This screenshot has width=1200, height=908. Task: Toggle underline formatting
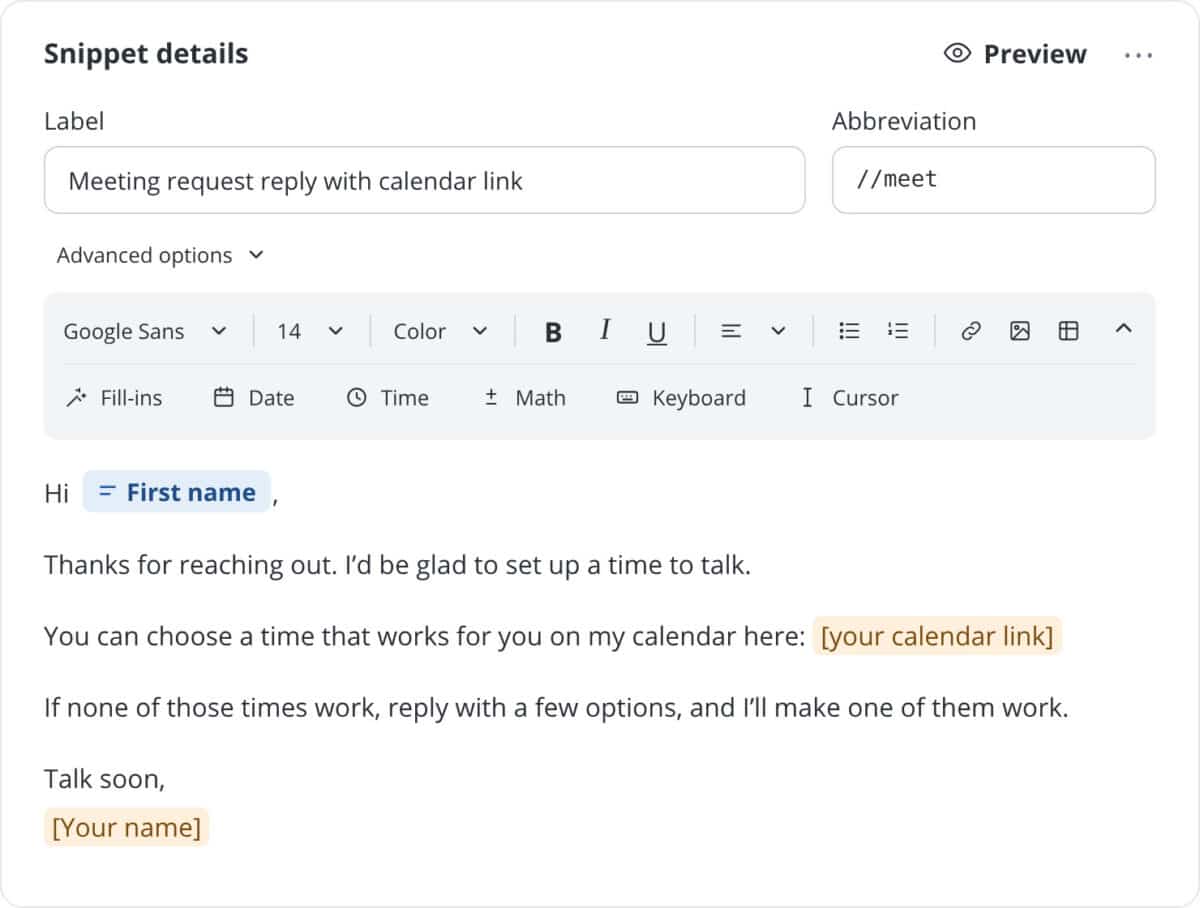click(656, 332)
